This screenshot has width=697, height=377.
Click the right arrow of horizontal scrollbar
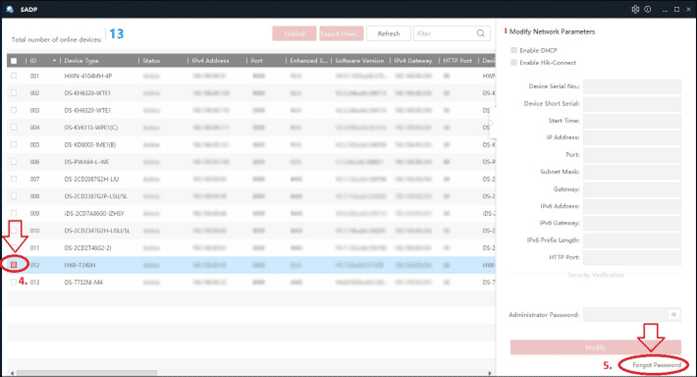point(490,373)
